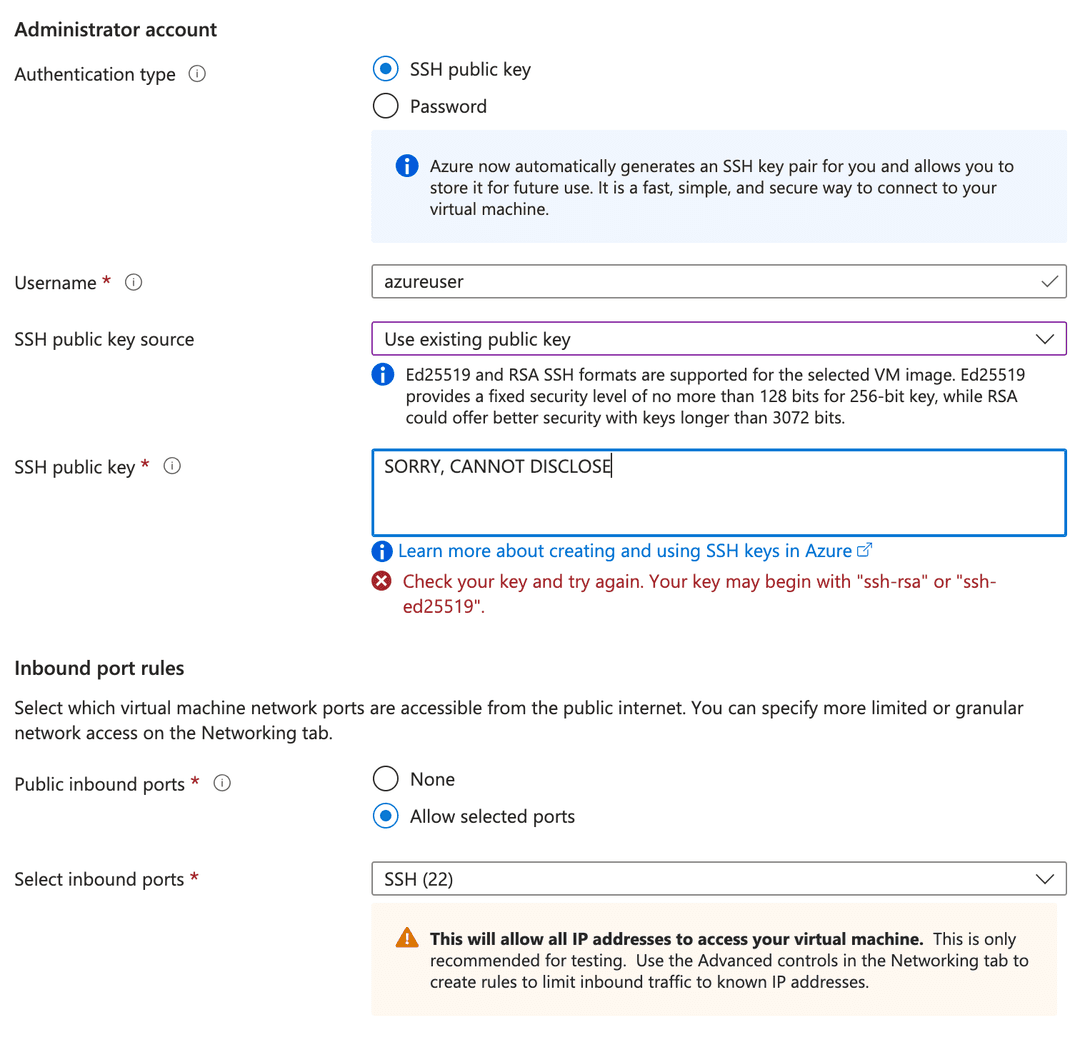Click info icon beside SSH public key label
Image resolution: width=1080 pixels, height=1037 pixels.
pos(172,466)
